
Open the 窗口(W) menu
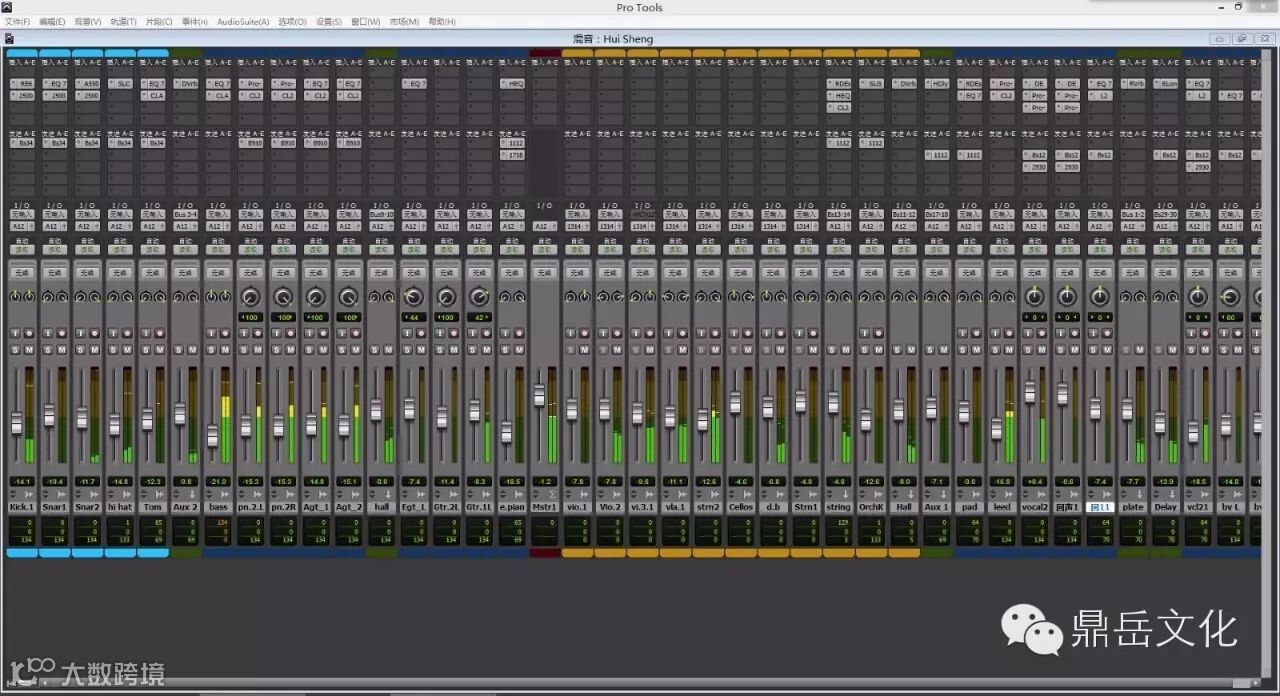click(366, 21)
